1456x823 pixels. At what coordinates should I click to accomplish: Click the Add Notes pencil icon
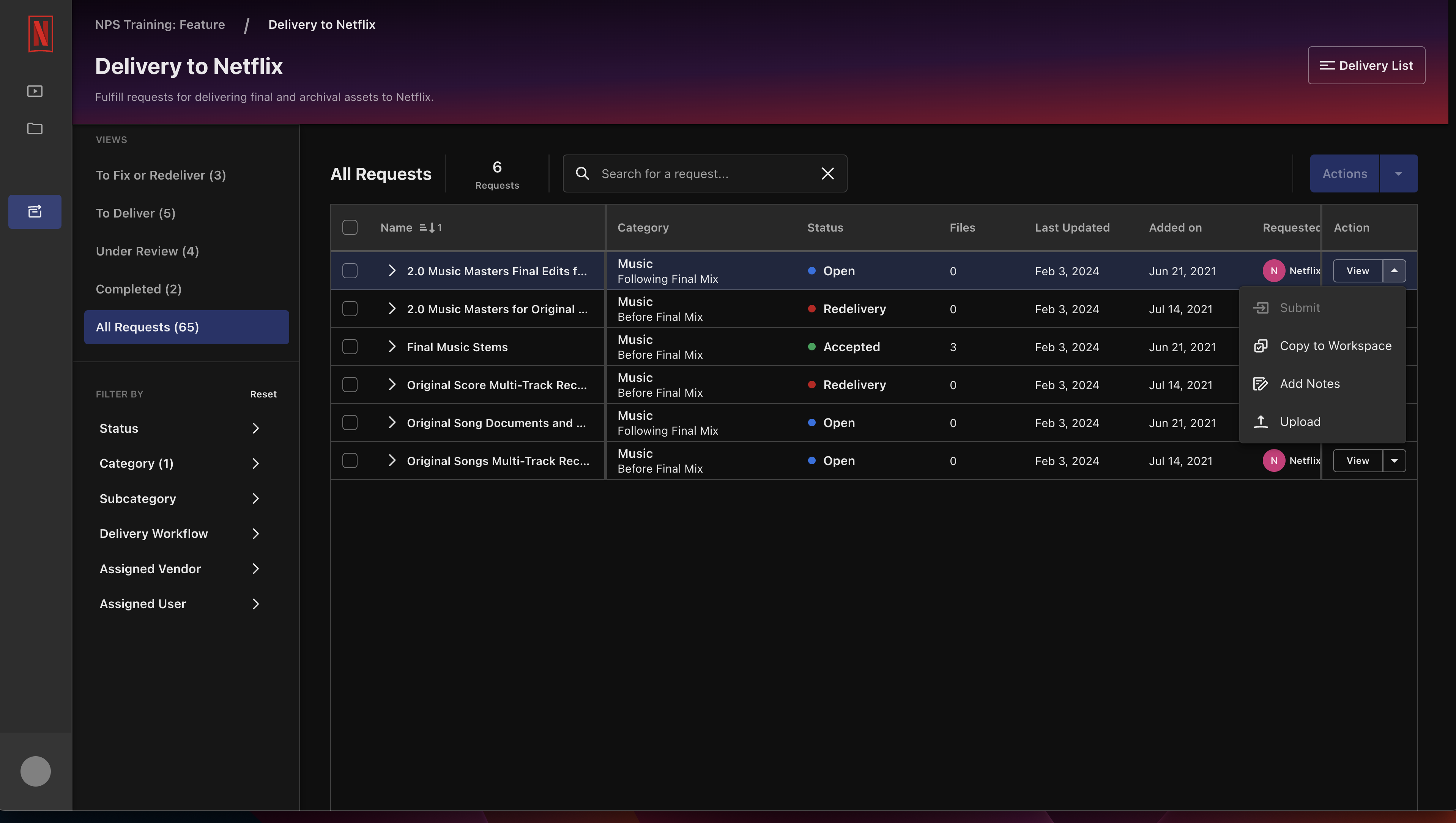click(x=1261, y=384)
